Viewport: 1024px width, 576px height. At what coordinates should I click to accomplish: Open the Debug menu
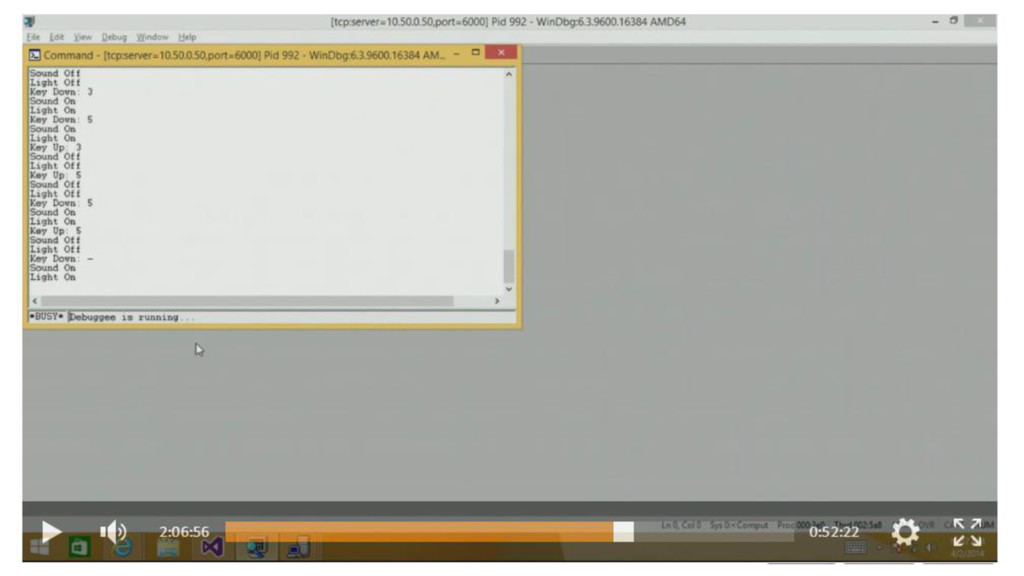114,37
